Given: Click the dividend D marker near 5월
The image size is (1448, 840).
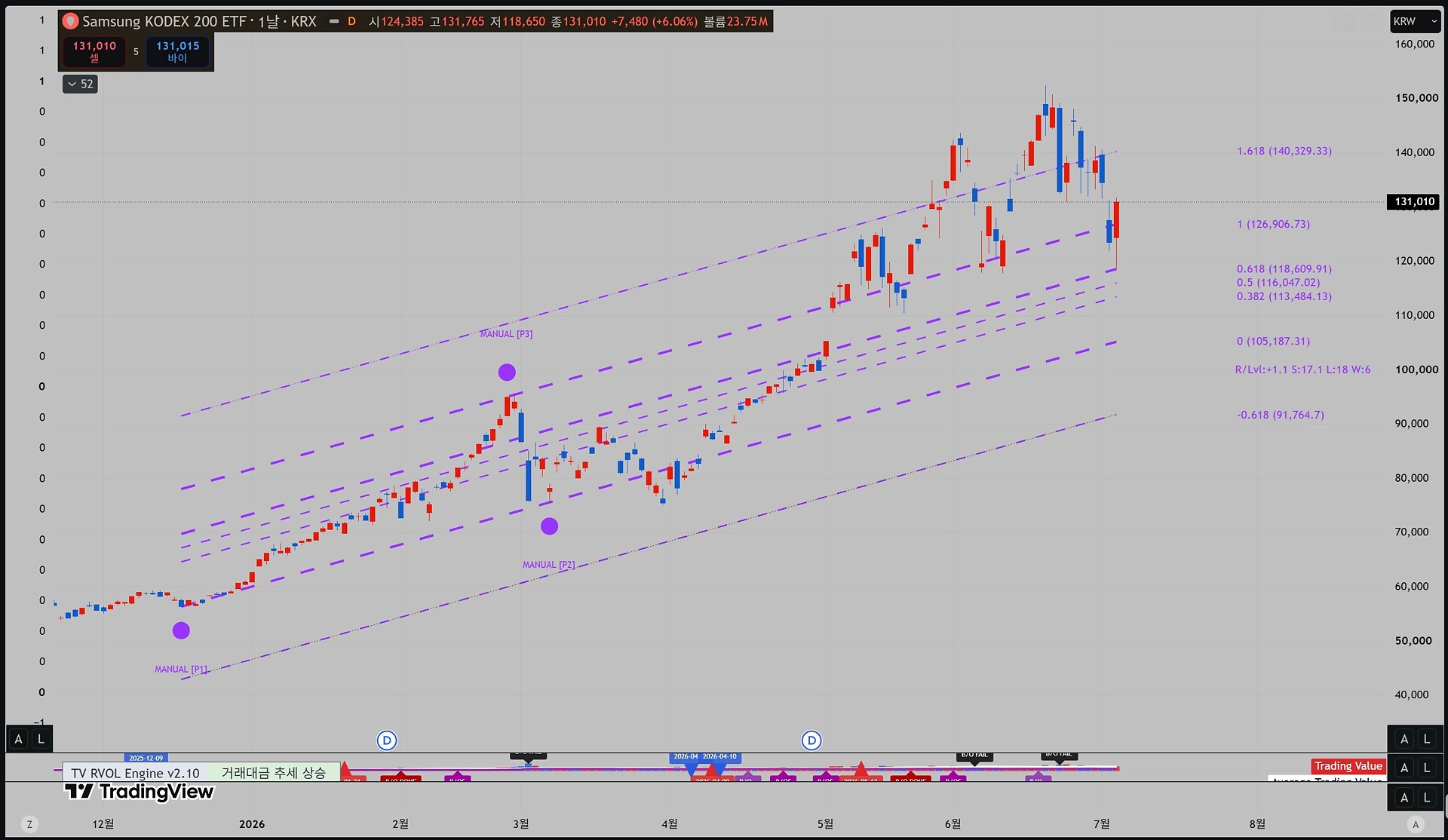Looking at the screenshot, I should pyautogui.click(x=811, y=740).
